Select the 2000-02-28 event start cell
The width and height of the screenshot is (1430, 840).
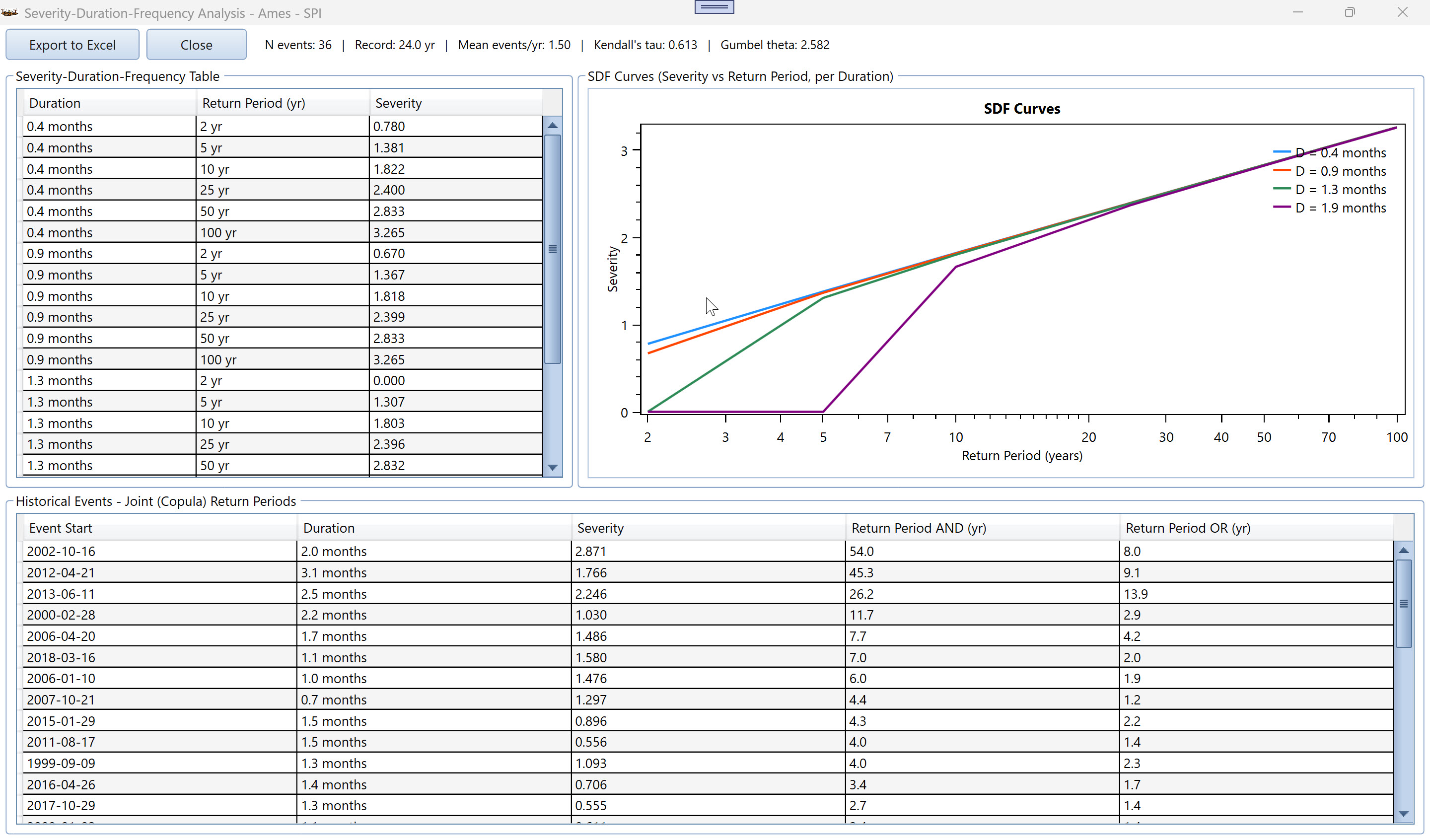160,615
